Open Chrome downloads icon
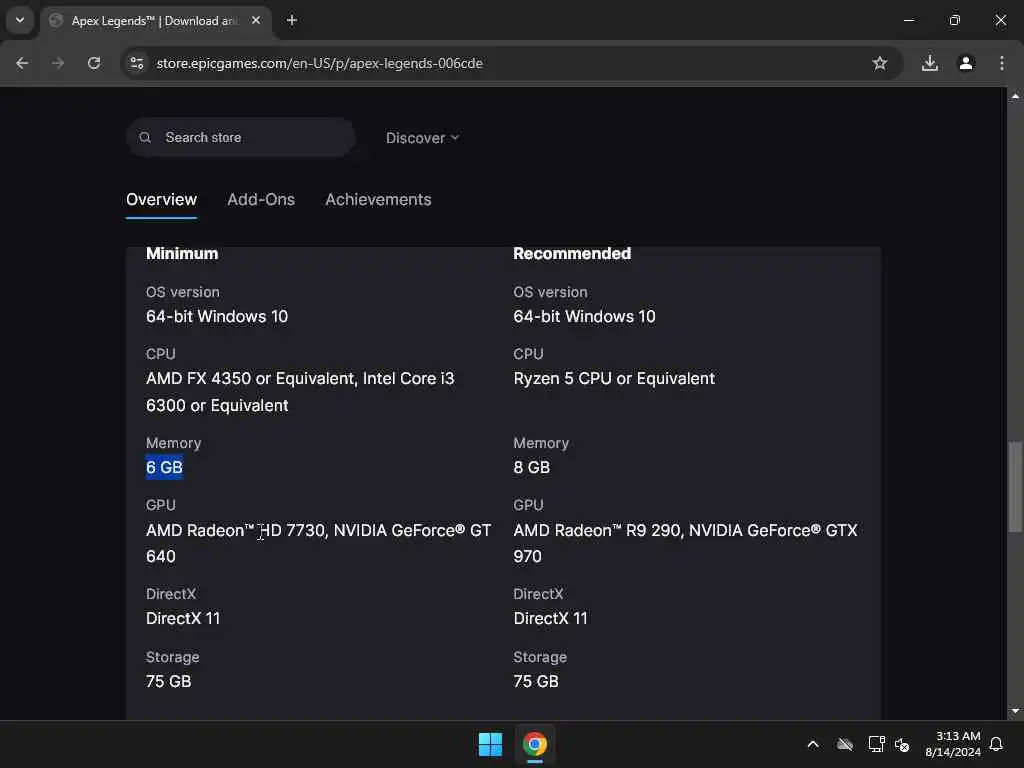 [930, 63]
